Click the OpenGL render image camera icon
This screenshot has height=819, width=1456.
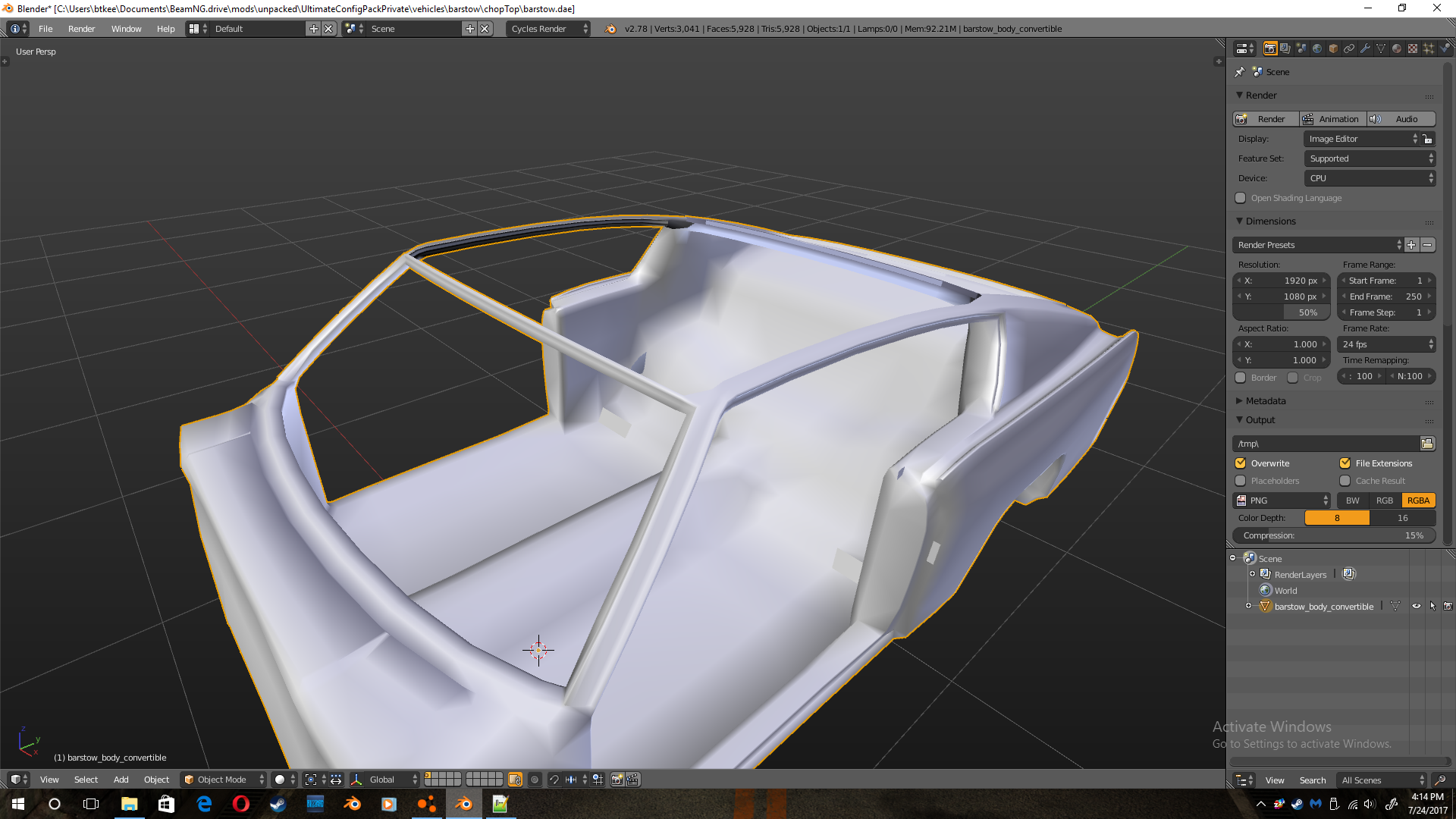(617, 780)
